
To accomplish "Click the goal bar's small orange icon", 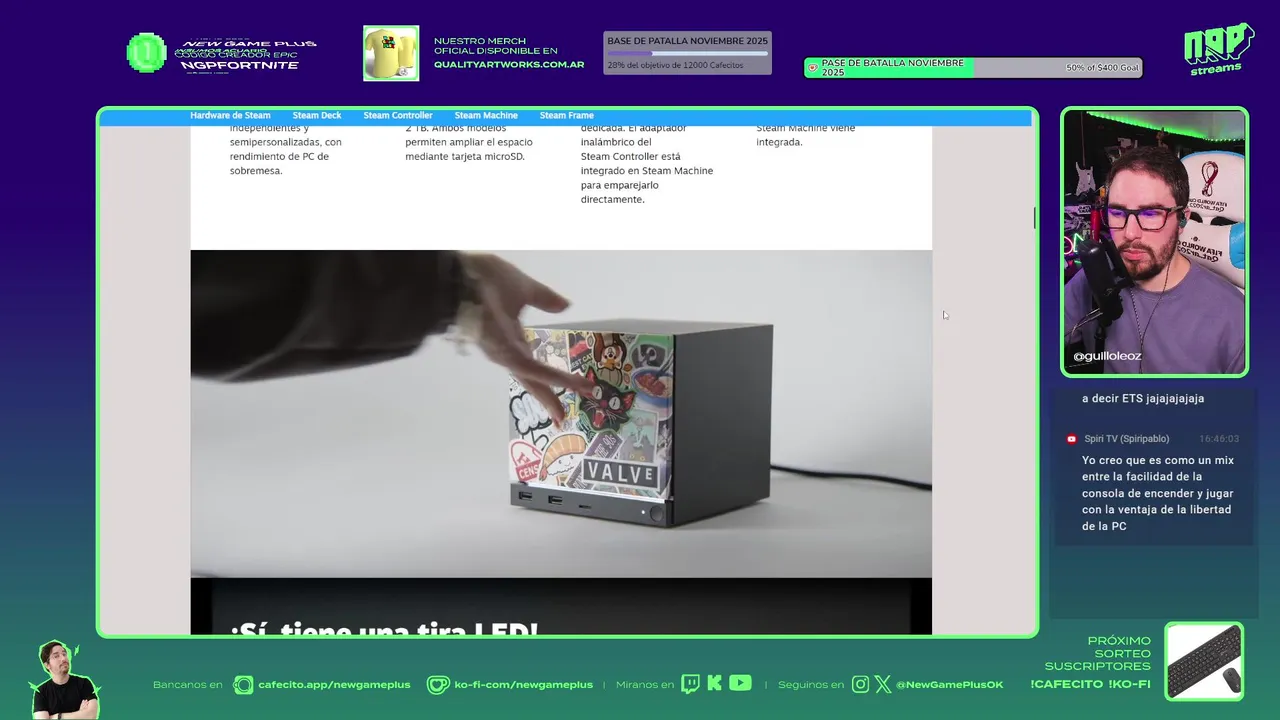I will (x=813, y=69).
